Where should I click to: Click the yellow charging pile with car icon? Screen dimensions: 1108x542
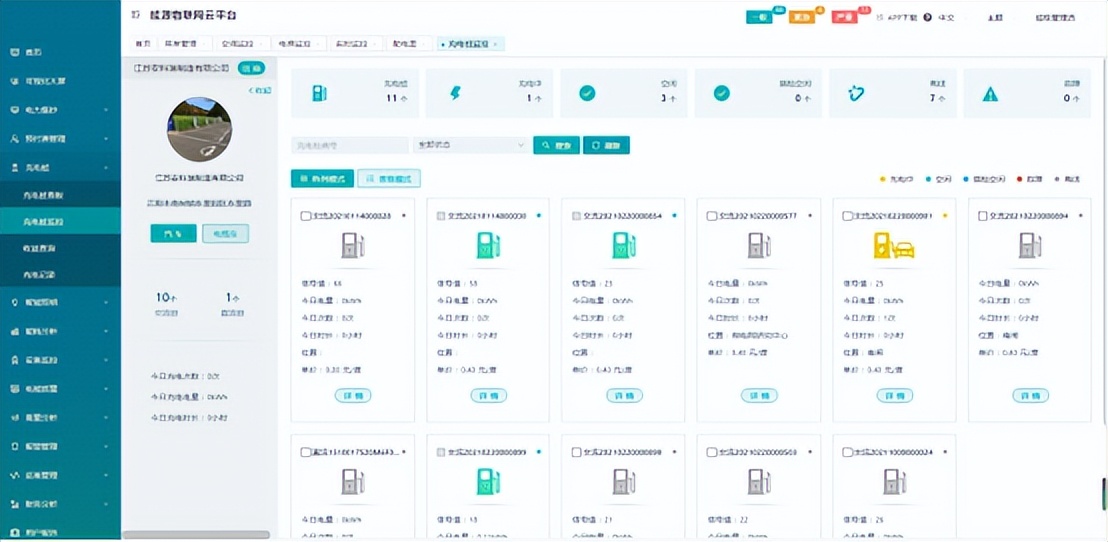(x=894, y=245)
